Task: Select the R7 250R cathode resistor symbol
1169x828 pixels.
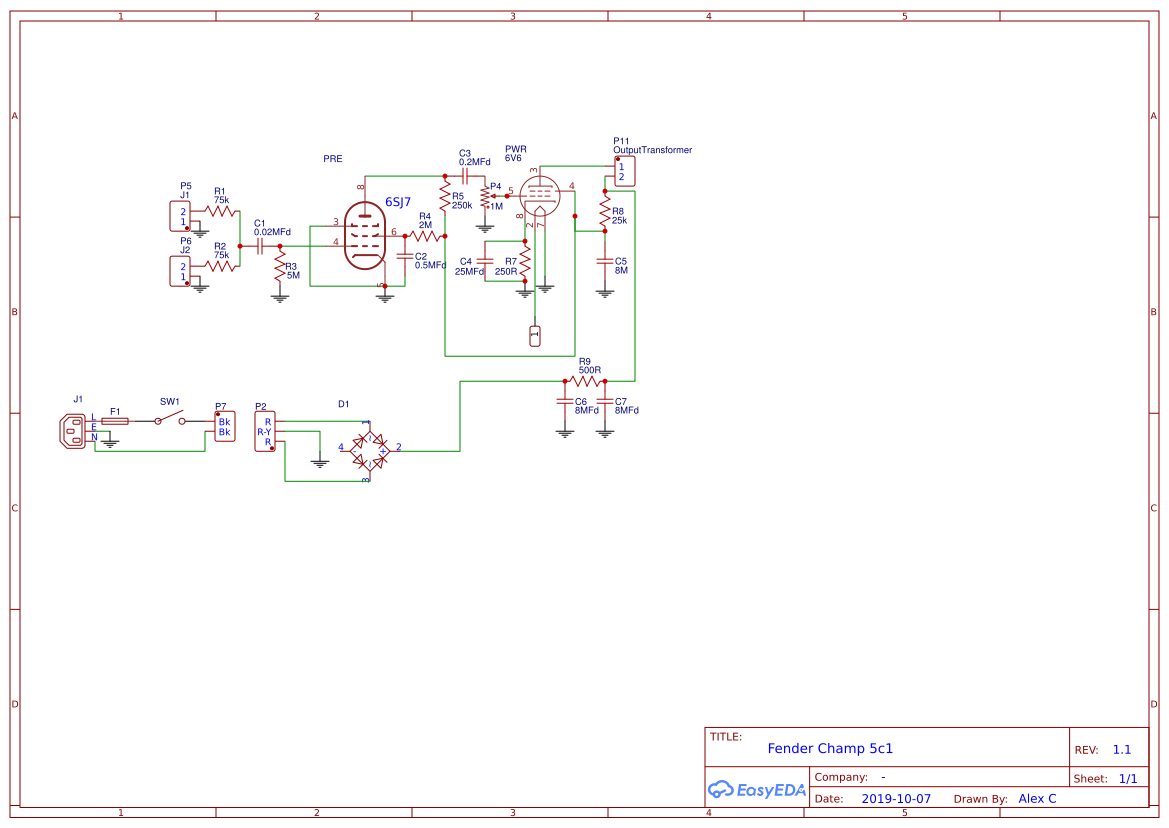Action: click(525, 262)
